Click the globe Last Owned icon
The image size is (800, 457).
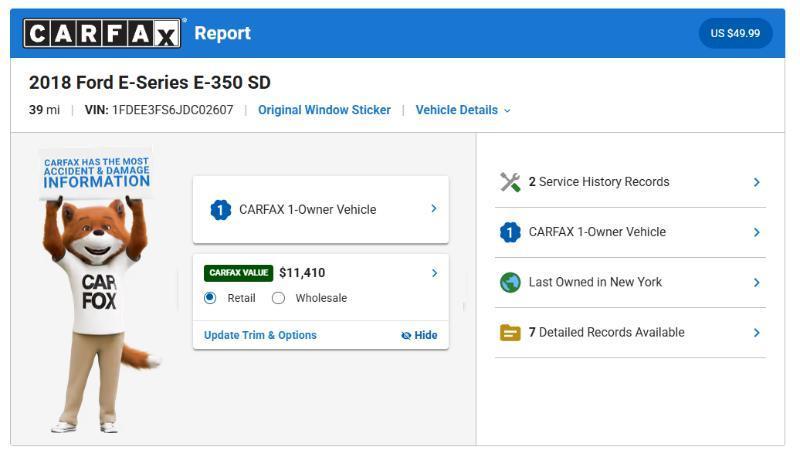(510, 282)
